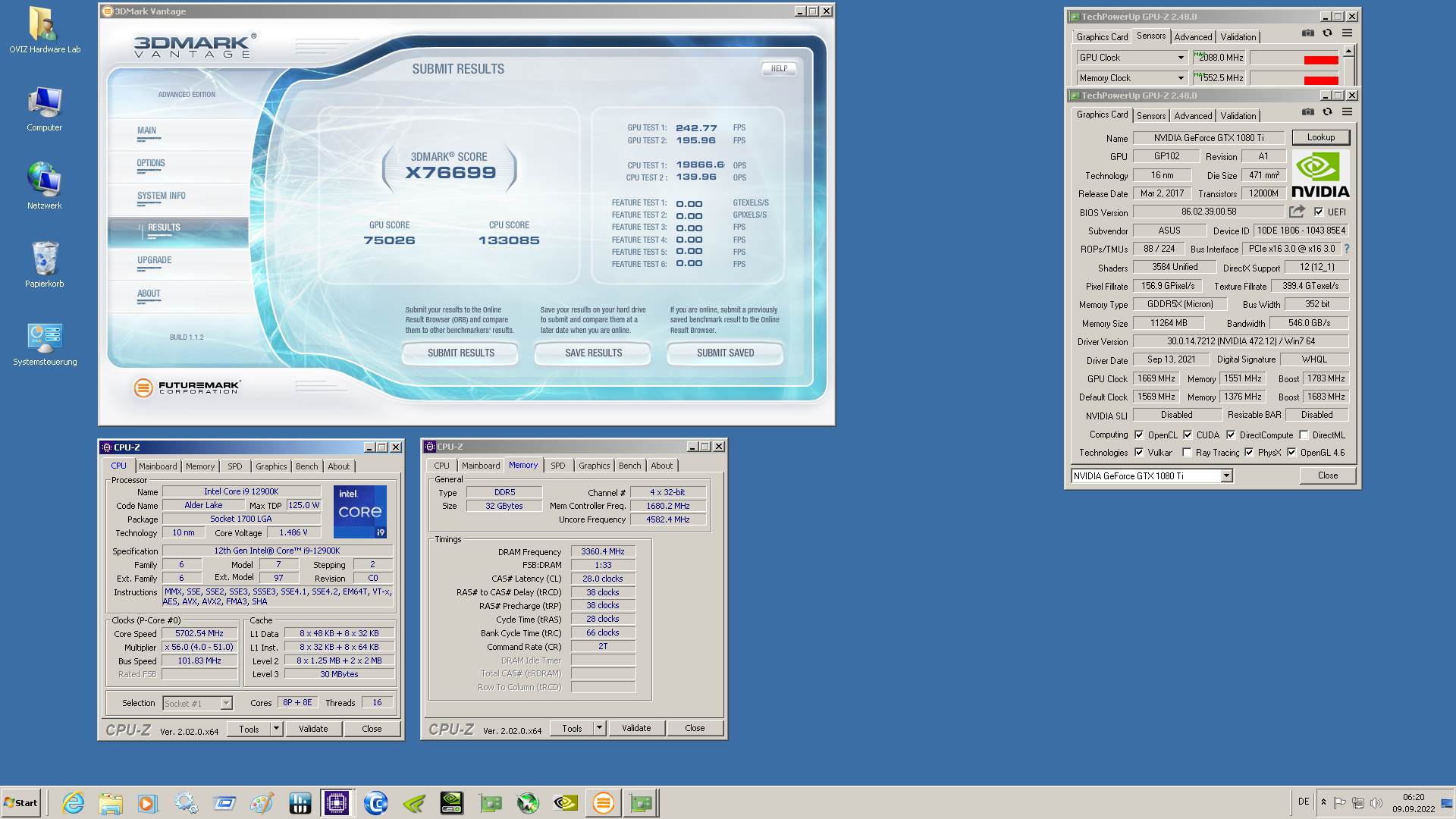Viewport: 1456px width, 819px height.
Task: Click the volume speaker icon in system tray
Action: click(x=1376, y=803)
